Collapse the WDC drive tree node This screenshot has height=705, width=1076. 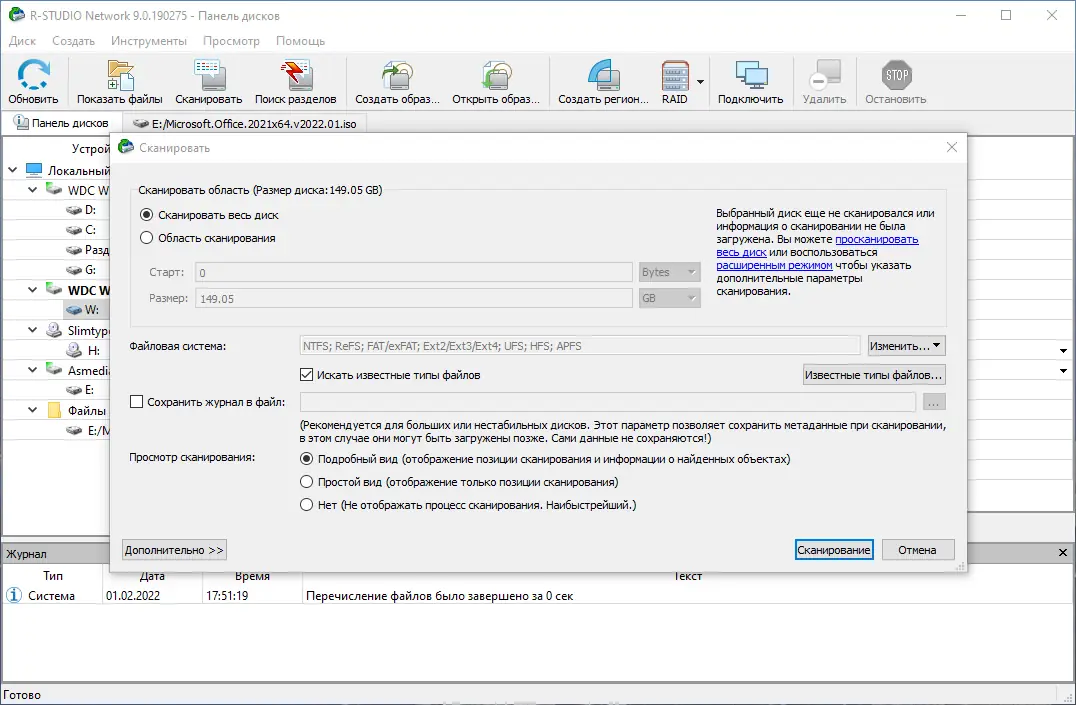(31, 190)
